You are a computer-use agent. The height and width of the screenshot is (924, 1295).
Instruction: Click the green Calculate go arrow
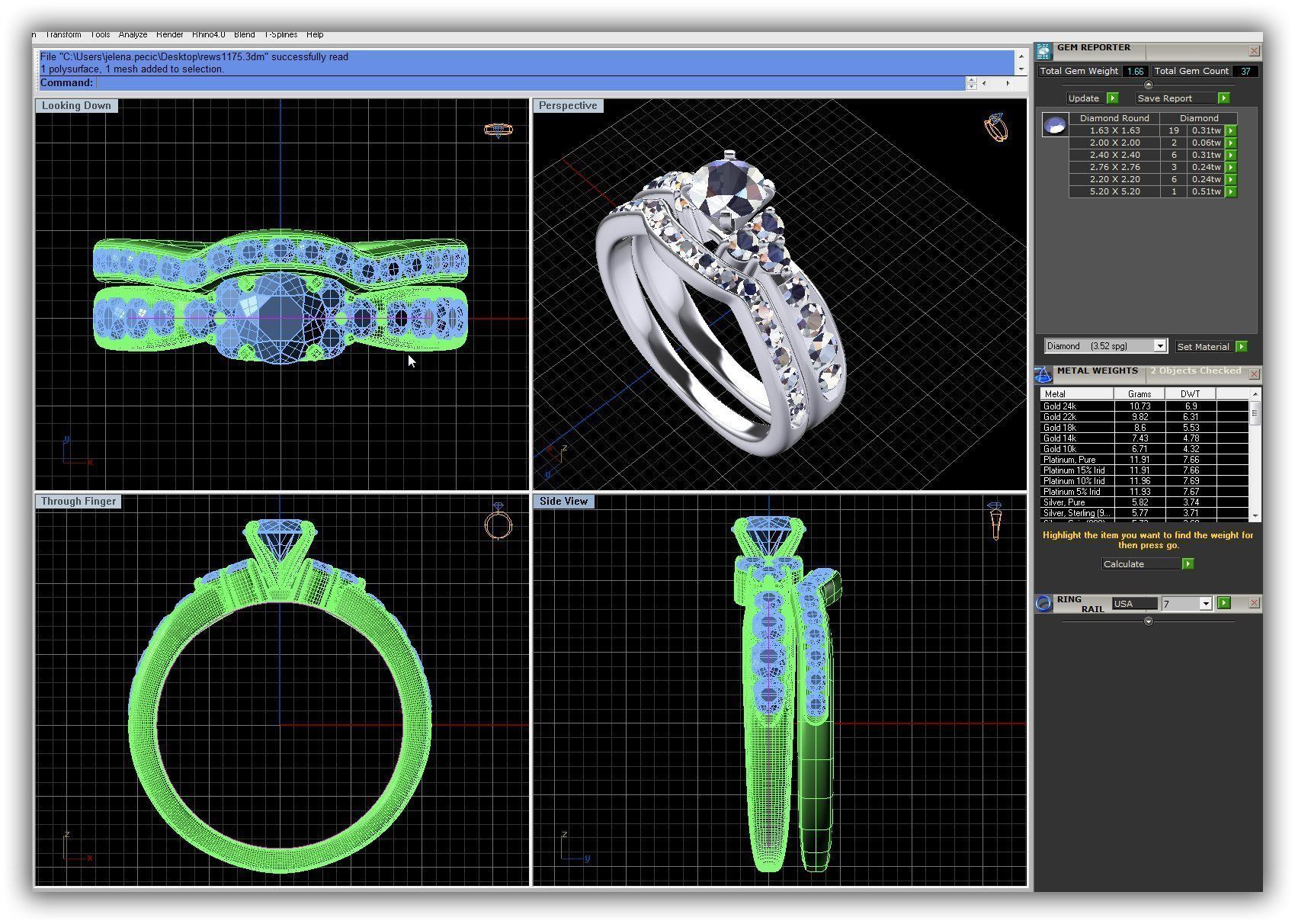click(x=1188, y=564)
